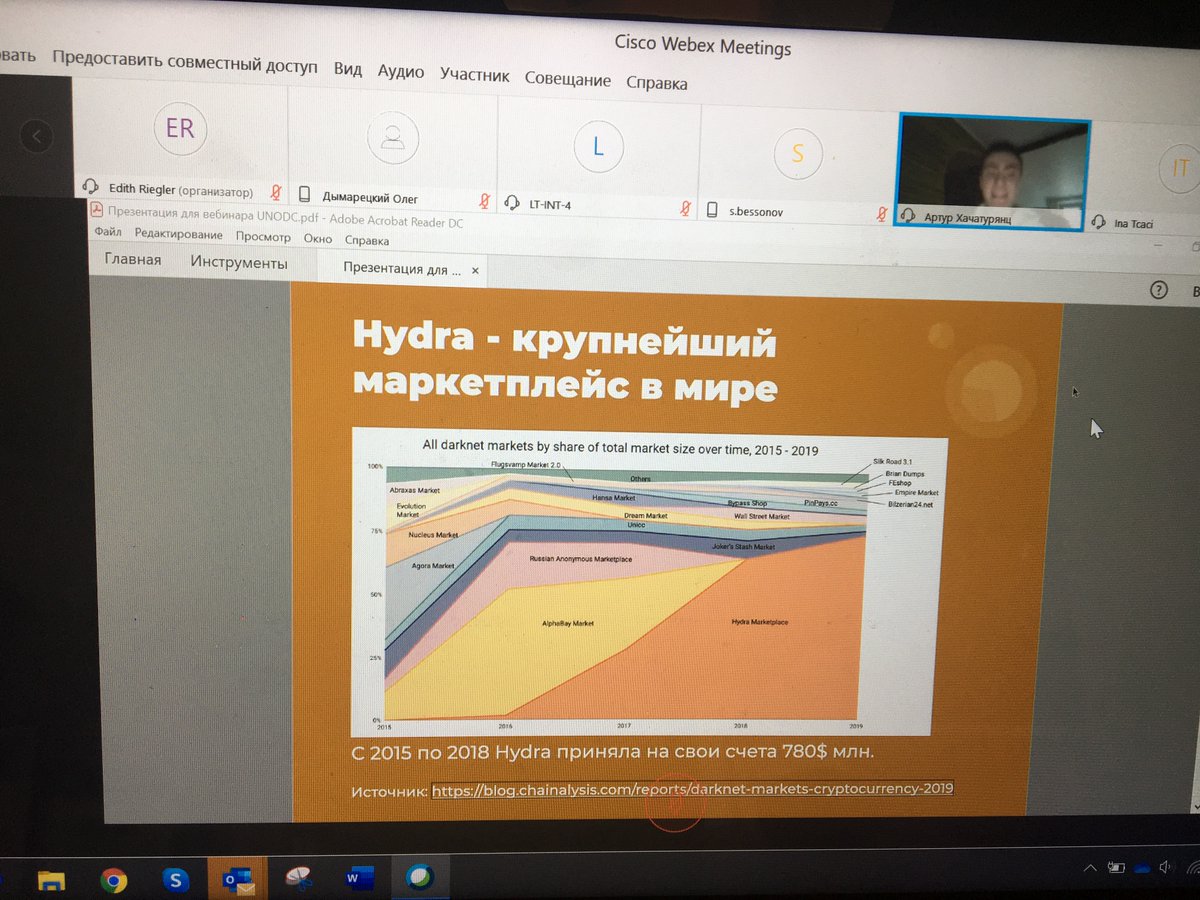The width and height of the screenshot is (1200, 900).
Task: Select the L avatar of LT-INT-4
Action: click(x=598, y=147)
